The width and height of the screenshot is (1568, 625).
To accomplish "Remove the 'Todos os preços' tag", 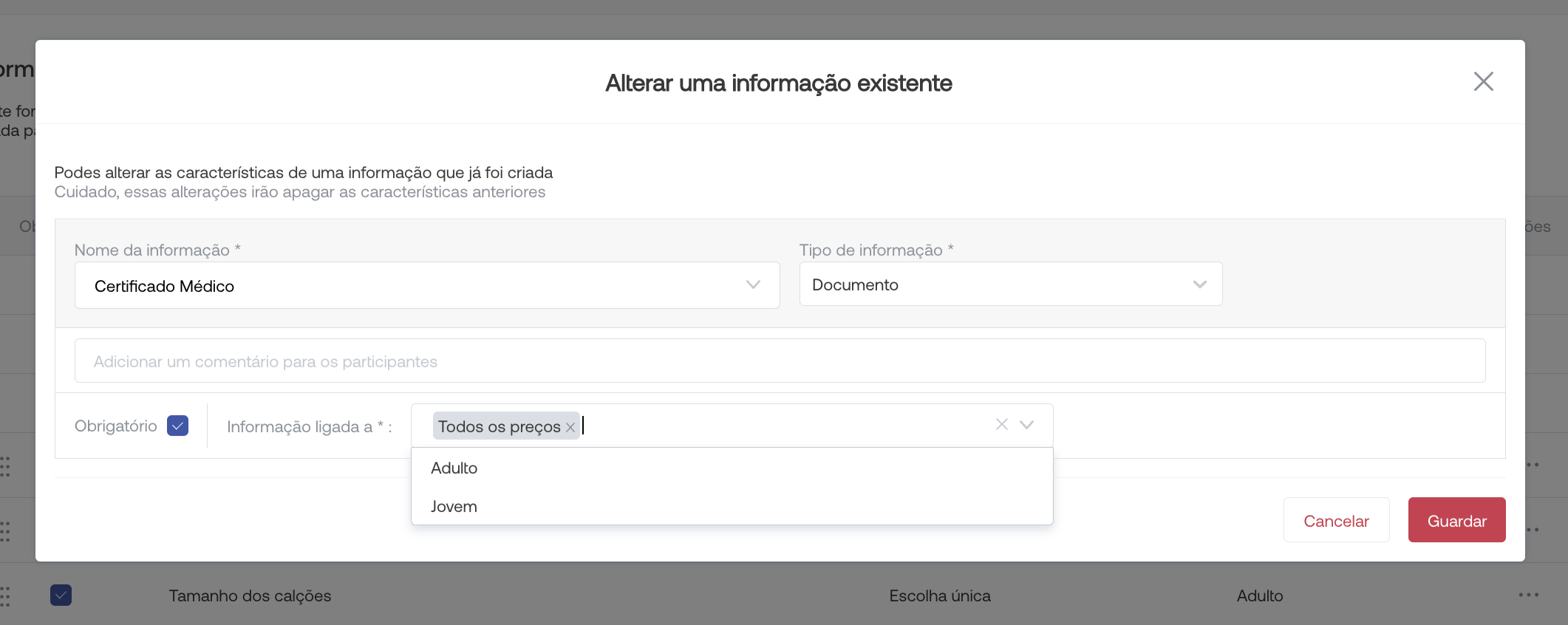I will (570, 428).
